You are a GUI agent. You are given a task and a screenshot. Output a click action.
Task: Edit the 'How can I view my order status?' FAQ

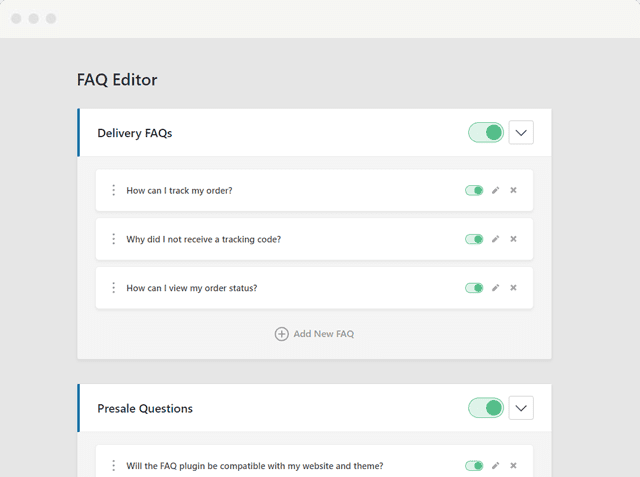point(495,288)
